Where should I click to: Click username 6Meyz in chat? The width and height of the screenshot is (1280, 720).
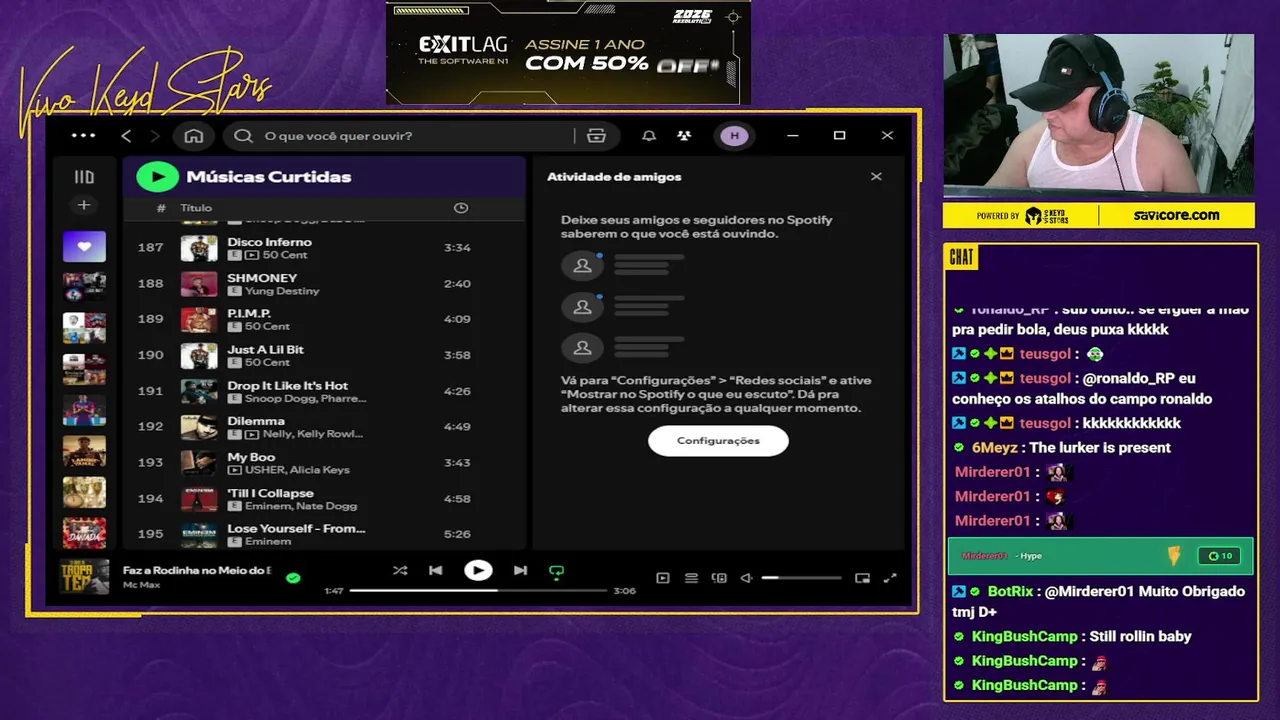[x=994, y=448]
